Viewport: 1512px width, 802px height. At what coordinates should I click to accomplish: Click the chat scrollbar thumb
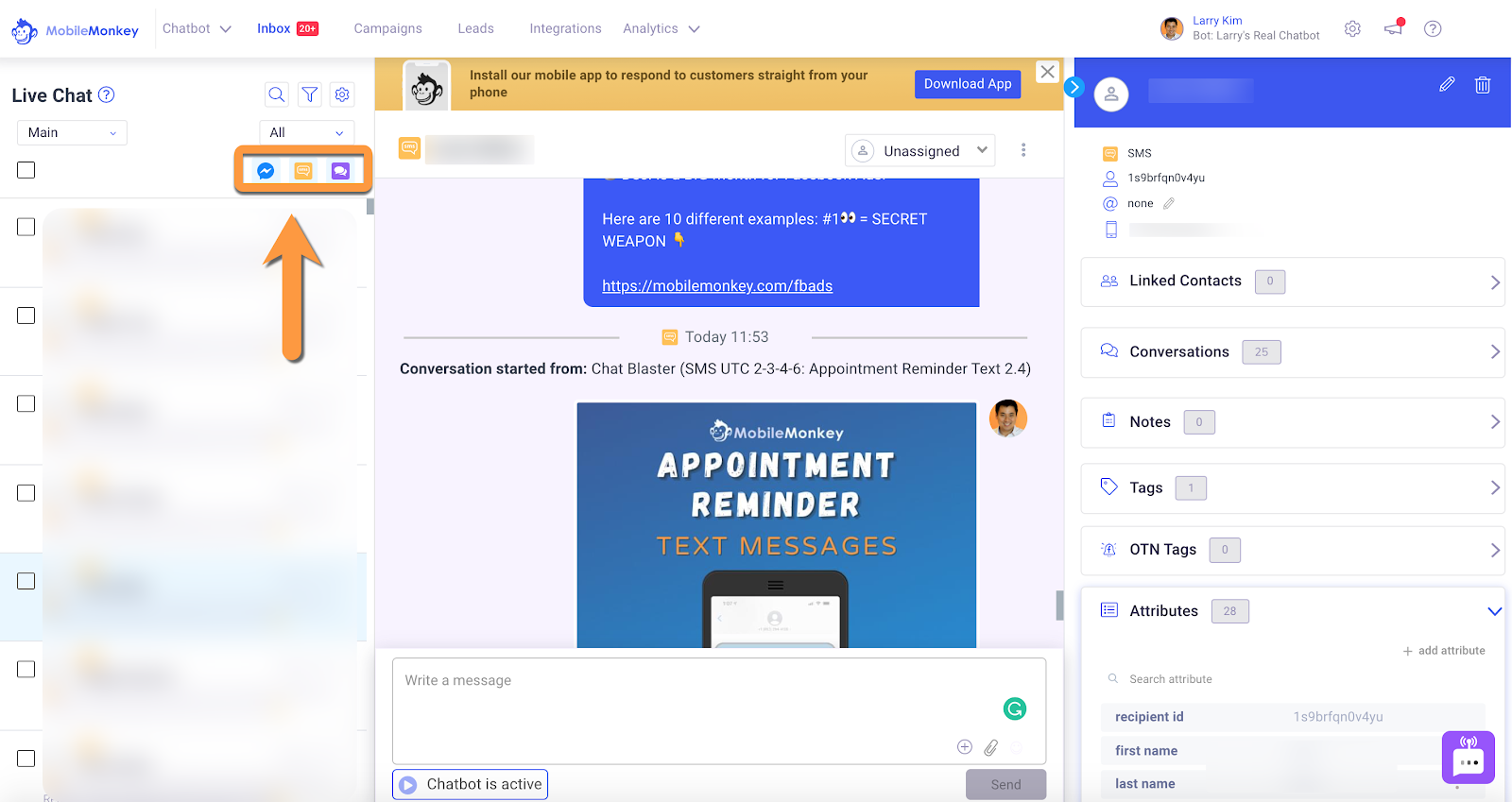[1059, 605]
